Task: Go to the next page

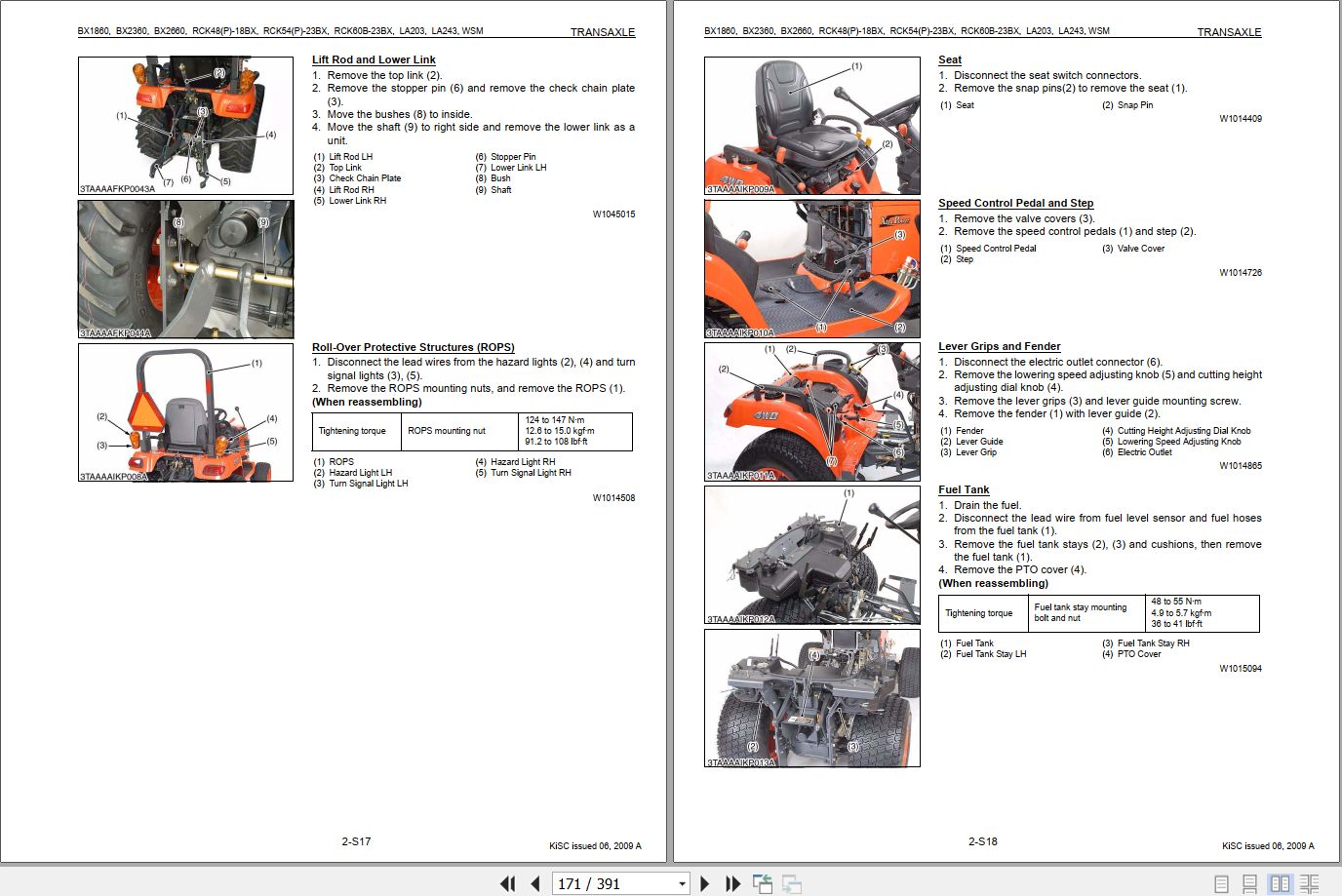Action: tap(705, 883)
